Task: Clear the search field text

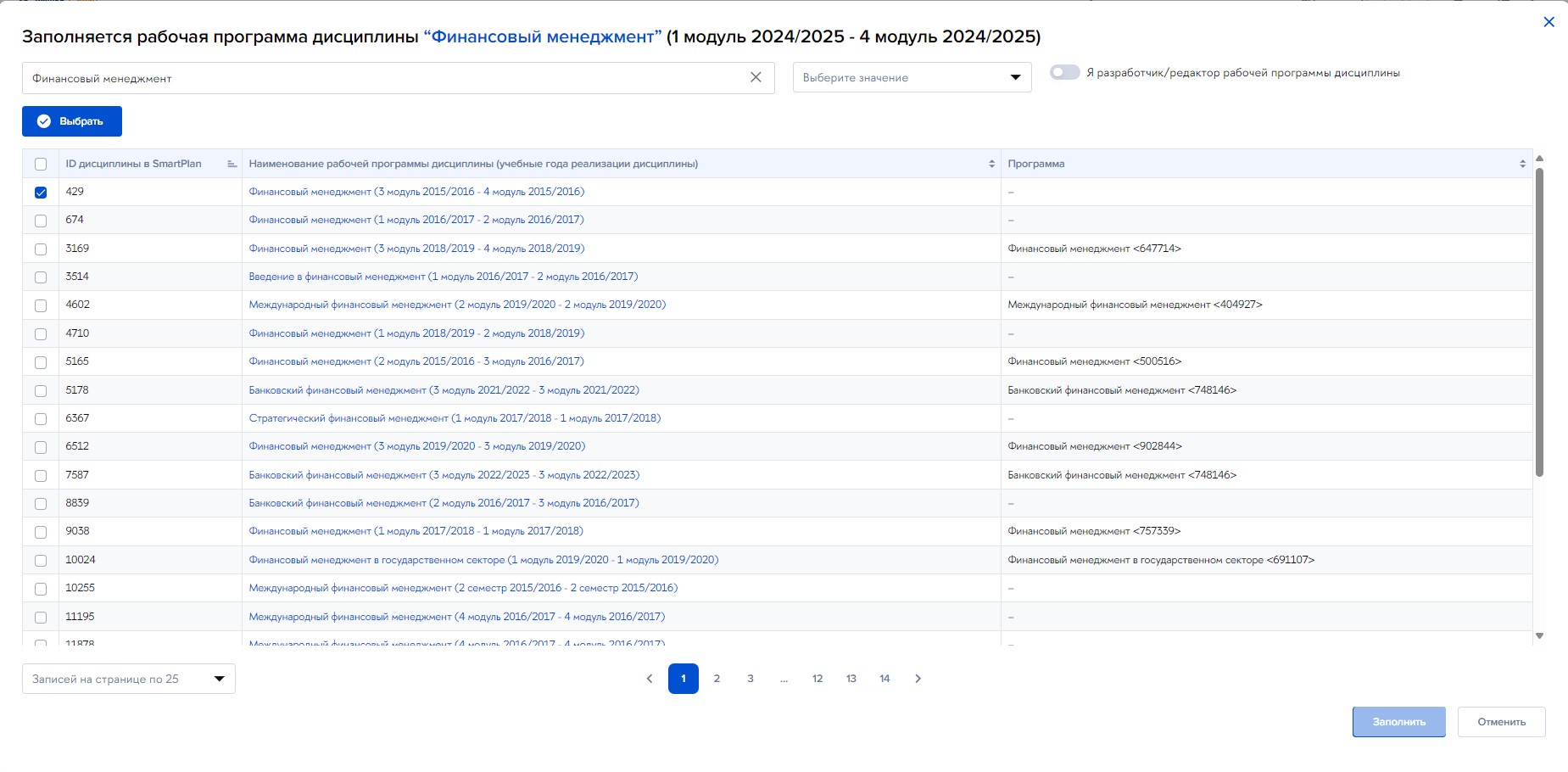Action: point(756,77)
